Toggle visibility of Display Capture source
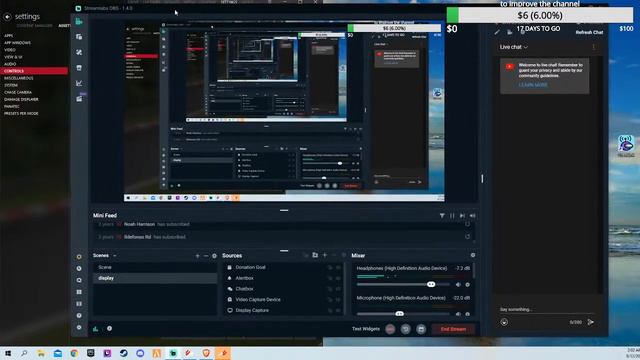This screenshot has width=640, height=360. point(338,311)
